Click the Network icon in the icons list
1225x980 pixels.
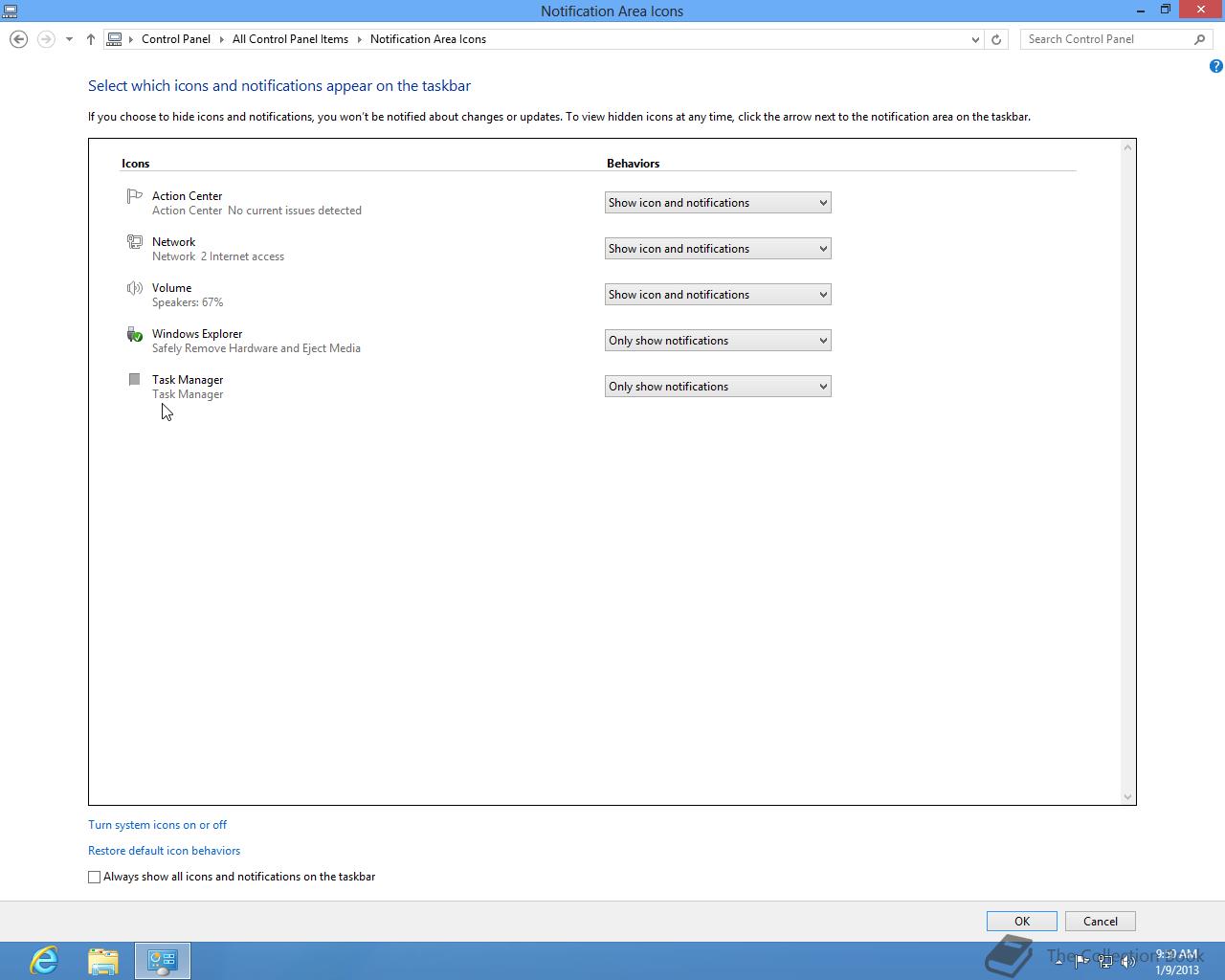[135, 242]
